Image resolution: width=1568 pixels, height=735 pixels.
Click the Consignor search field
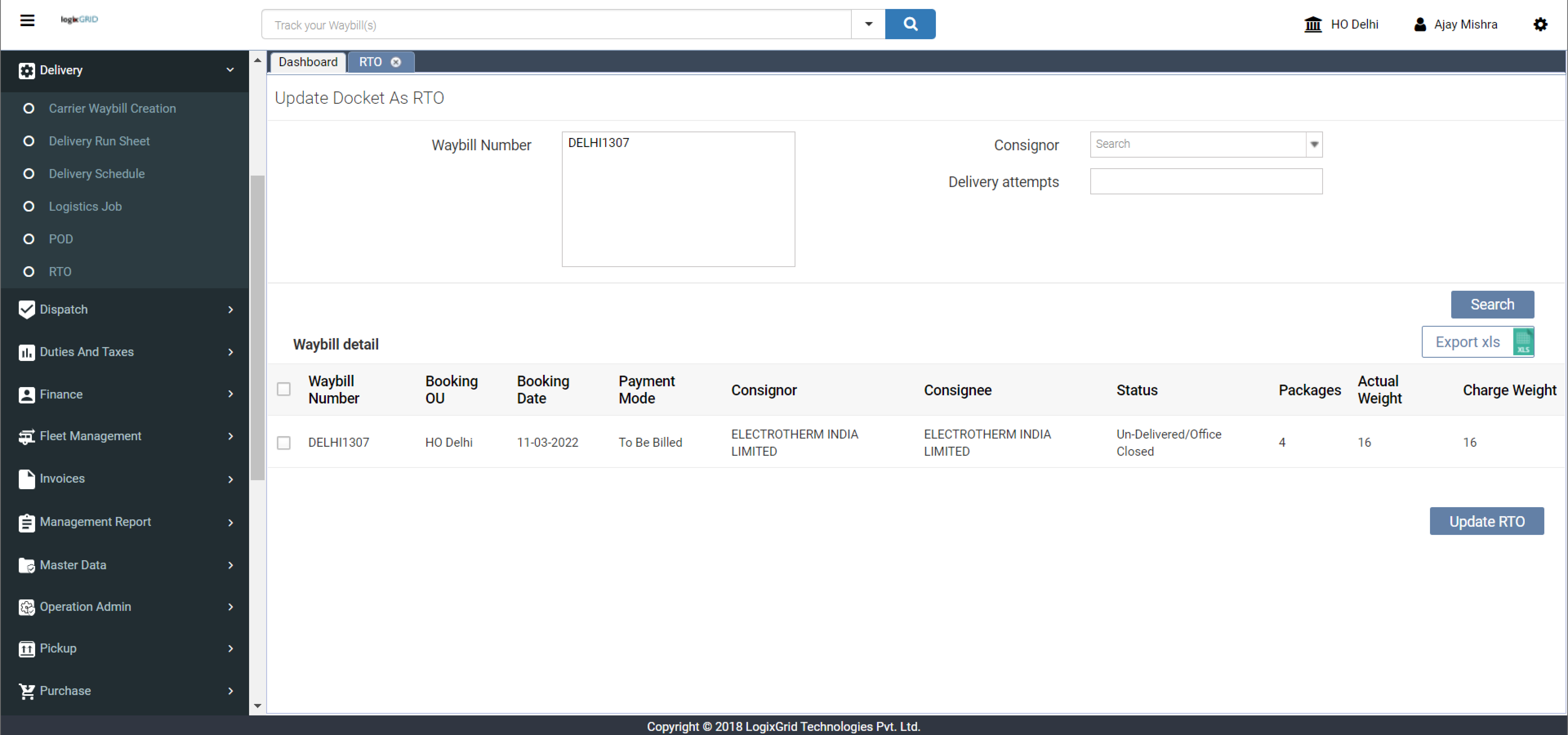[1198, 145]
